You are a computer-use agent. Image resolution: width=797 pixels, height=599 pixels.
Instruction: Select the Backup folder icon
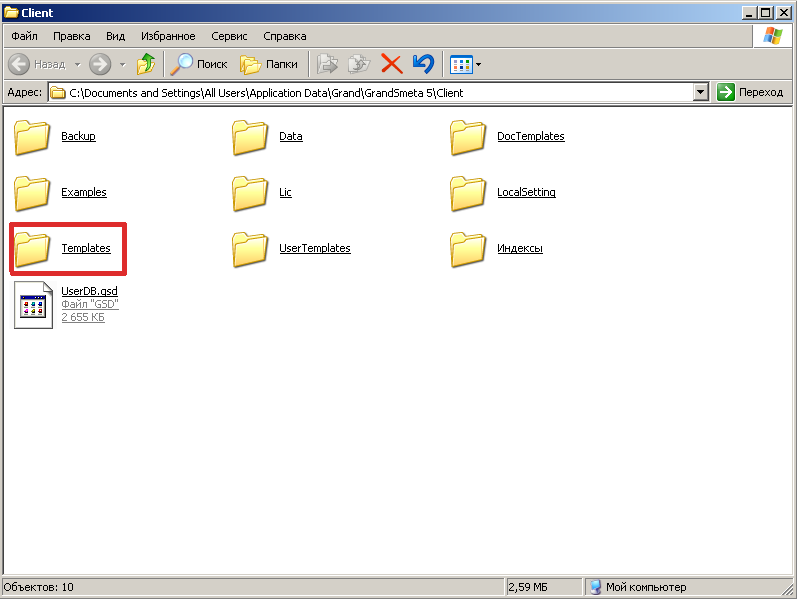coord(32,137)
